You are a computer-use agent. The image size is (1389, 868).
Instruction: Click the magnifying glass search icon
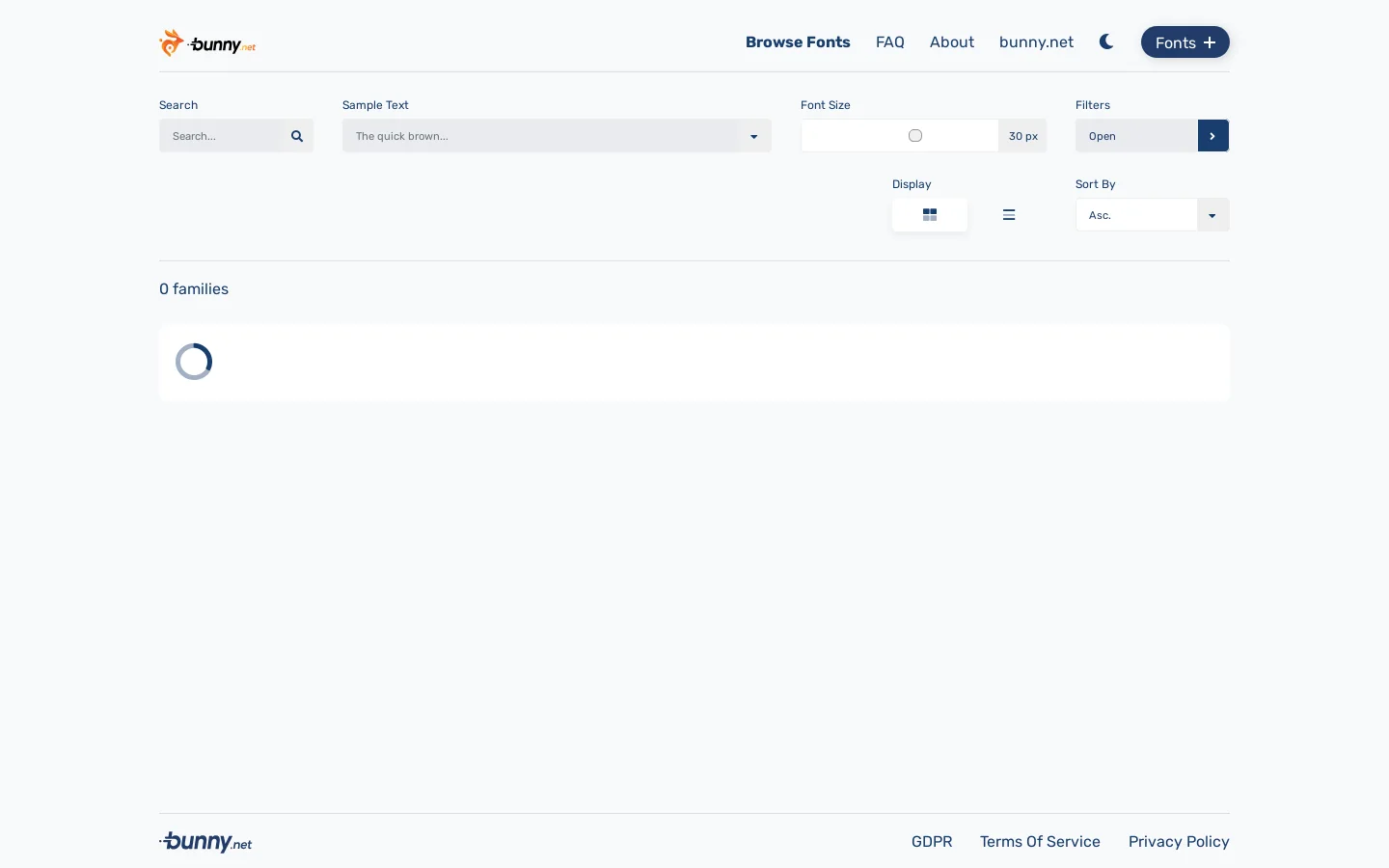[x=297, y=136]
